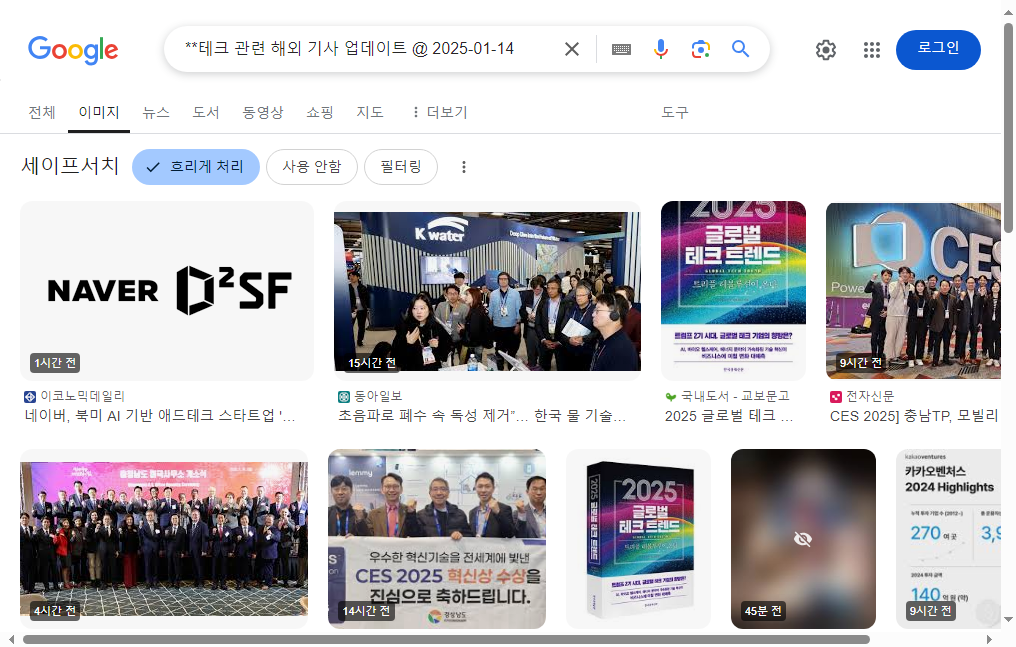The image size is (1016, 647).
Task: Open the 2025 글로벌 테크 트렌드 book cover
Action: click(733, 290)
